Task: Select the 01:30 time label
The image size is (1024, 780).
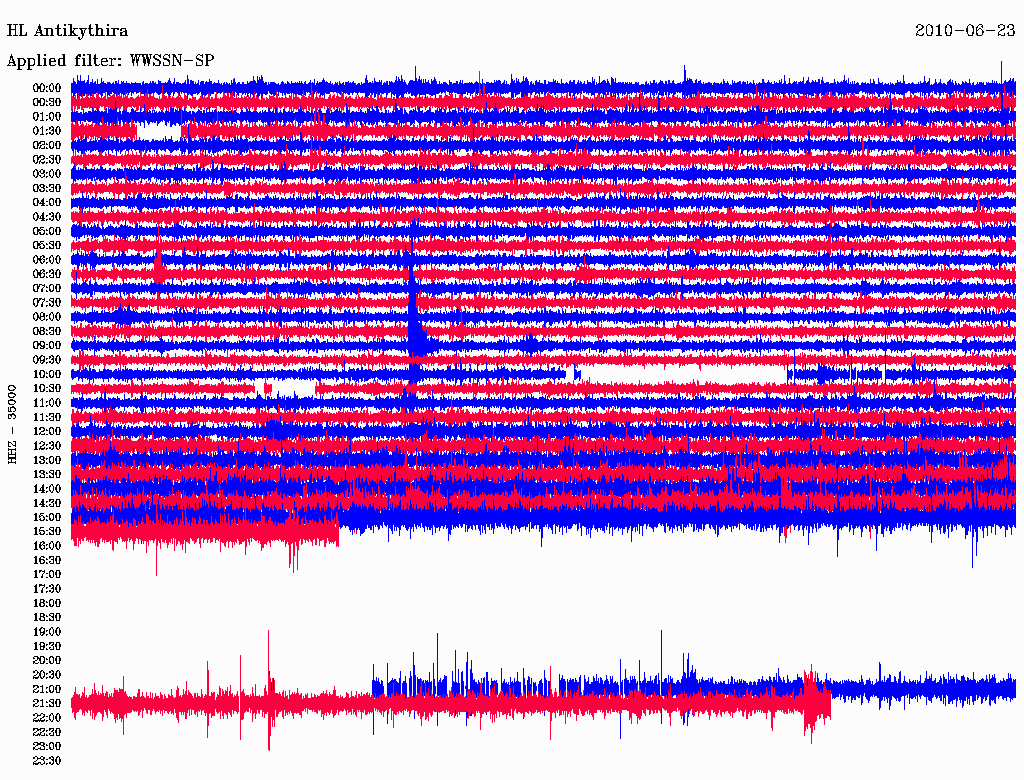Action: (47, 131)
